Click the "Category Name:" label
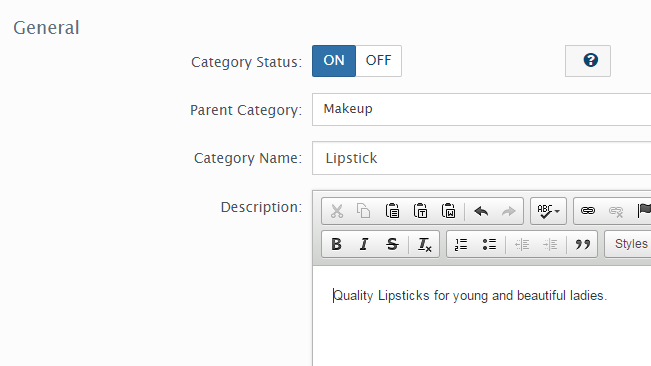651x366 pixels. pos(248,158)
